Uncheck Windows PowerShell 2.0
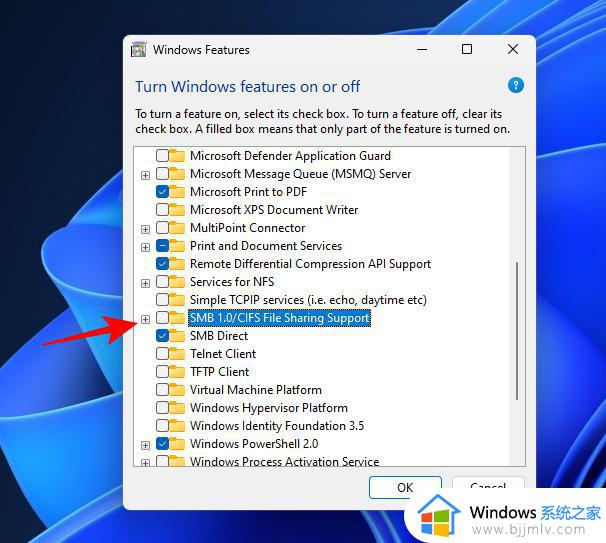 coord(162,443)
